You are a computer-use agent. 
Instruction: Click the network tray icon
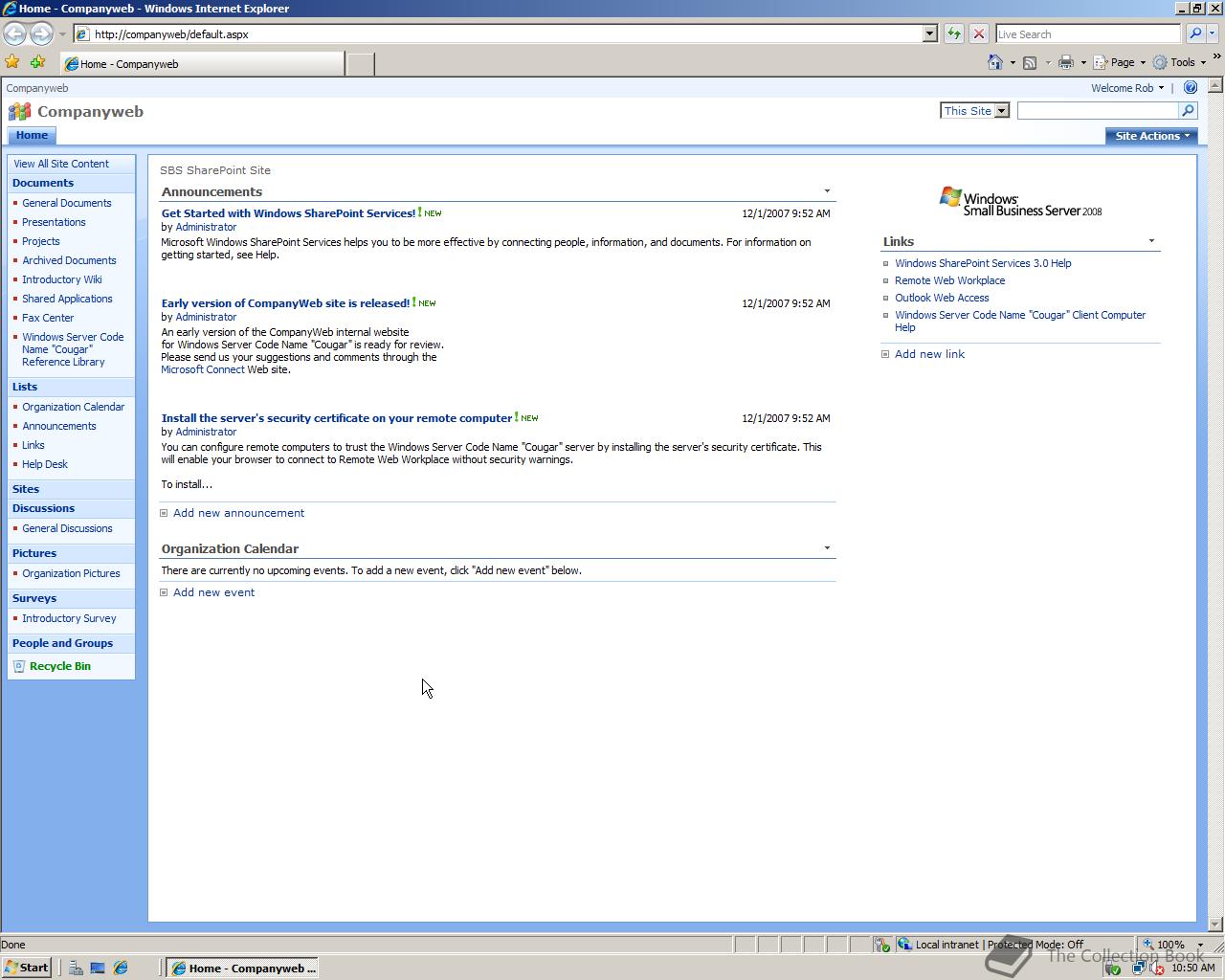tap(1138, 968)
